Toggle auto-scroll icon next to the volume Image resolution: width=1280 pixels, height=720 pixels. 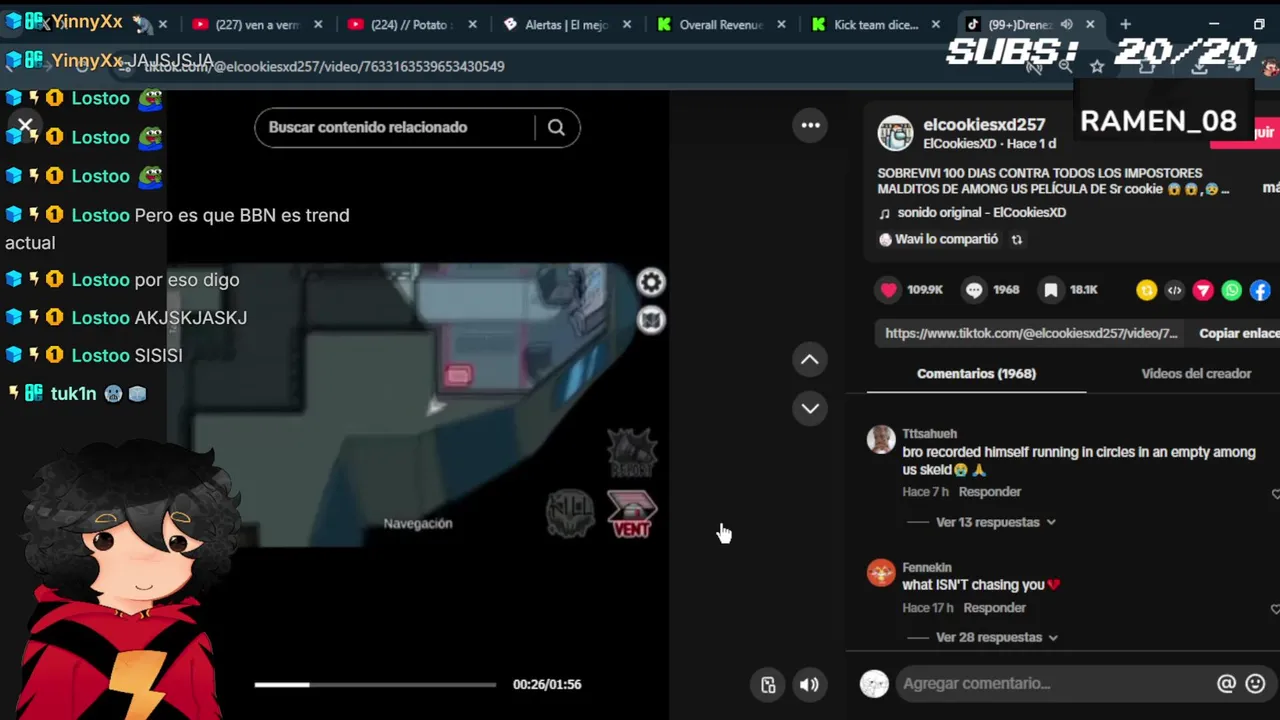tap(768, 685)
